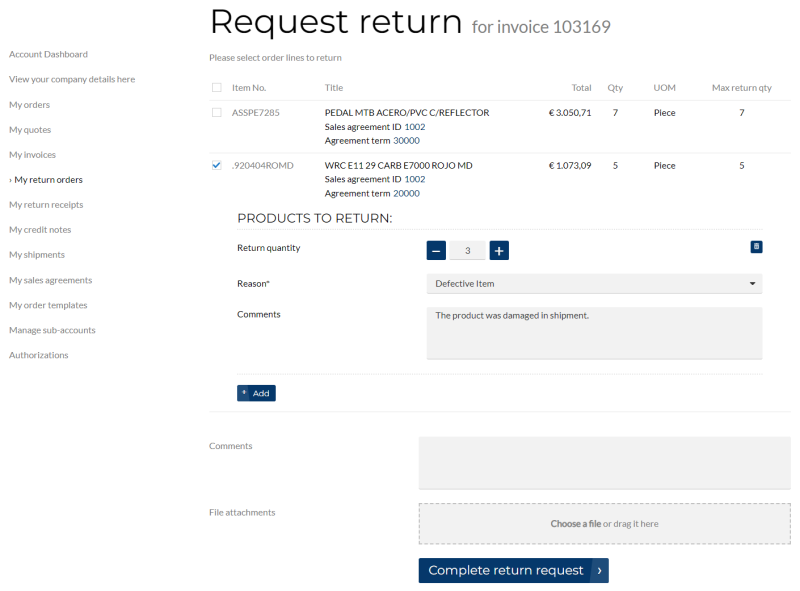Open Agreement term 20000 link

pyautogui.click(x=406, y=193)
